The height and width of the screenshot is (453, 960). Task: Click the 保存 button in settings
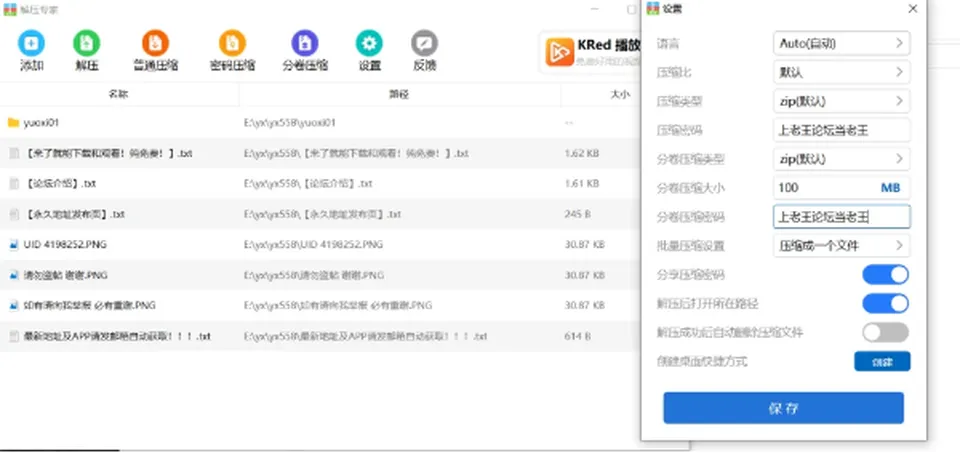coord(783,408)
